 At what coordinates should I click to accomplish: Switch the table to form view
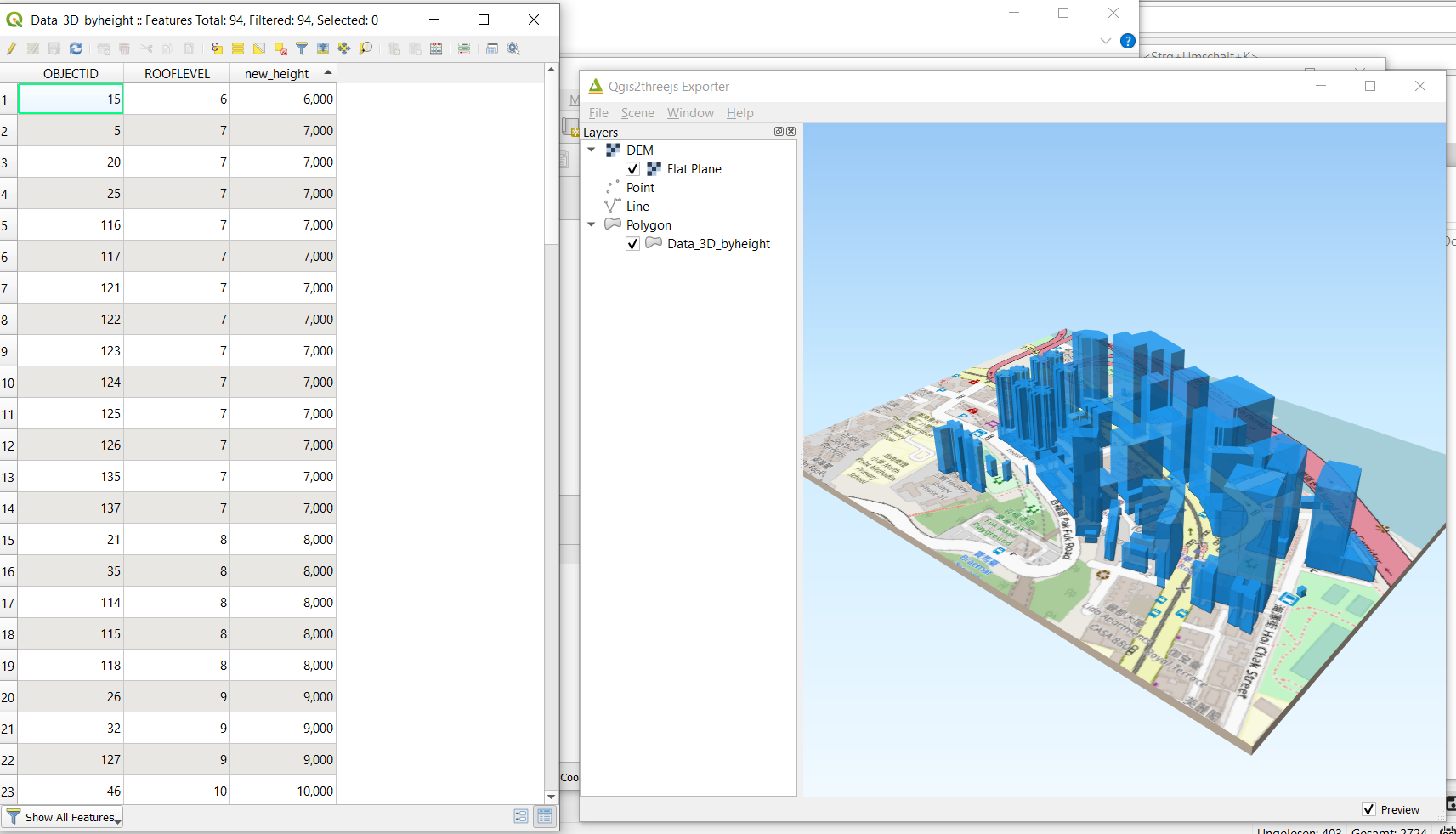[521, 816]
